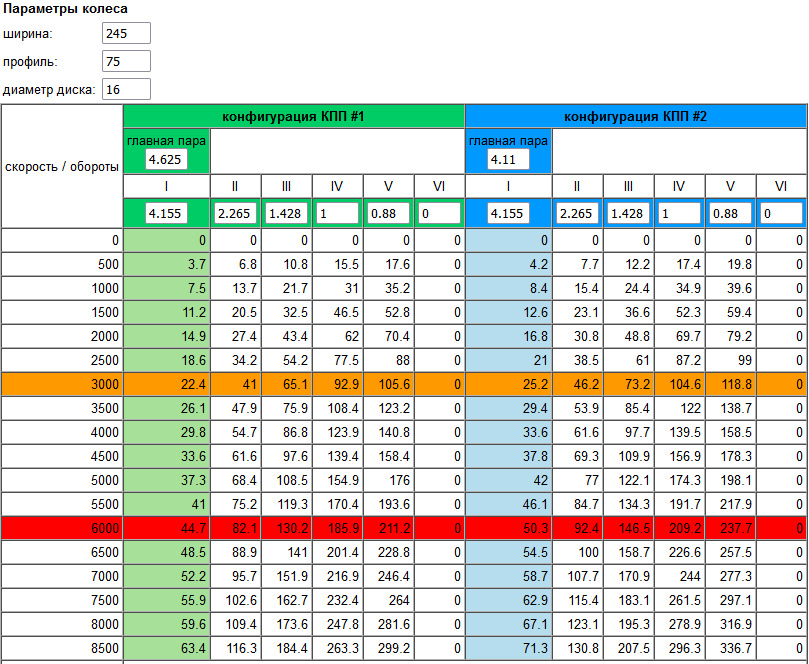Edit главная пара field with 4.625
The image size is (809, 664).
tap(166, 159)
